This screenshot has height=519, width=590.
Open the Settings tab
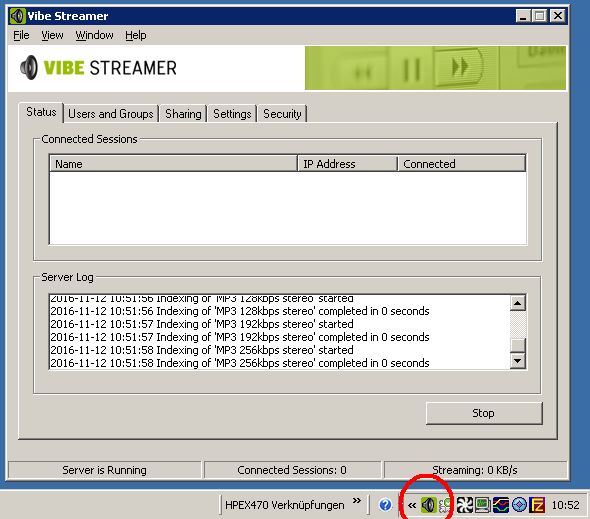pos(232,114)
